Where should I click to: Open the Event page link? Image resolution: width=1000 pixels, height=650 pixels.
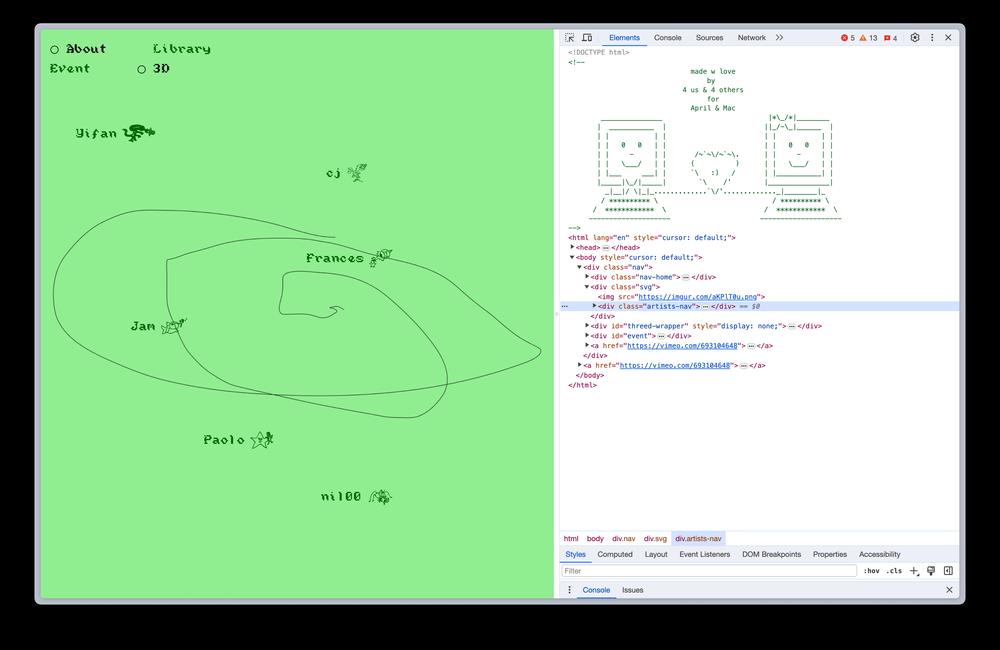(70, 68)
